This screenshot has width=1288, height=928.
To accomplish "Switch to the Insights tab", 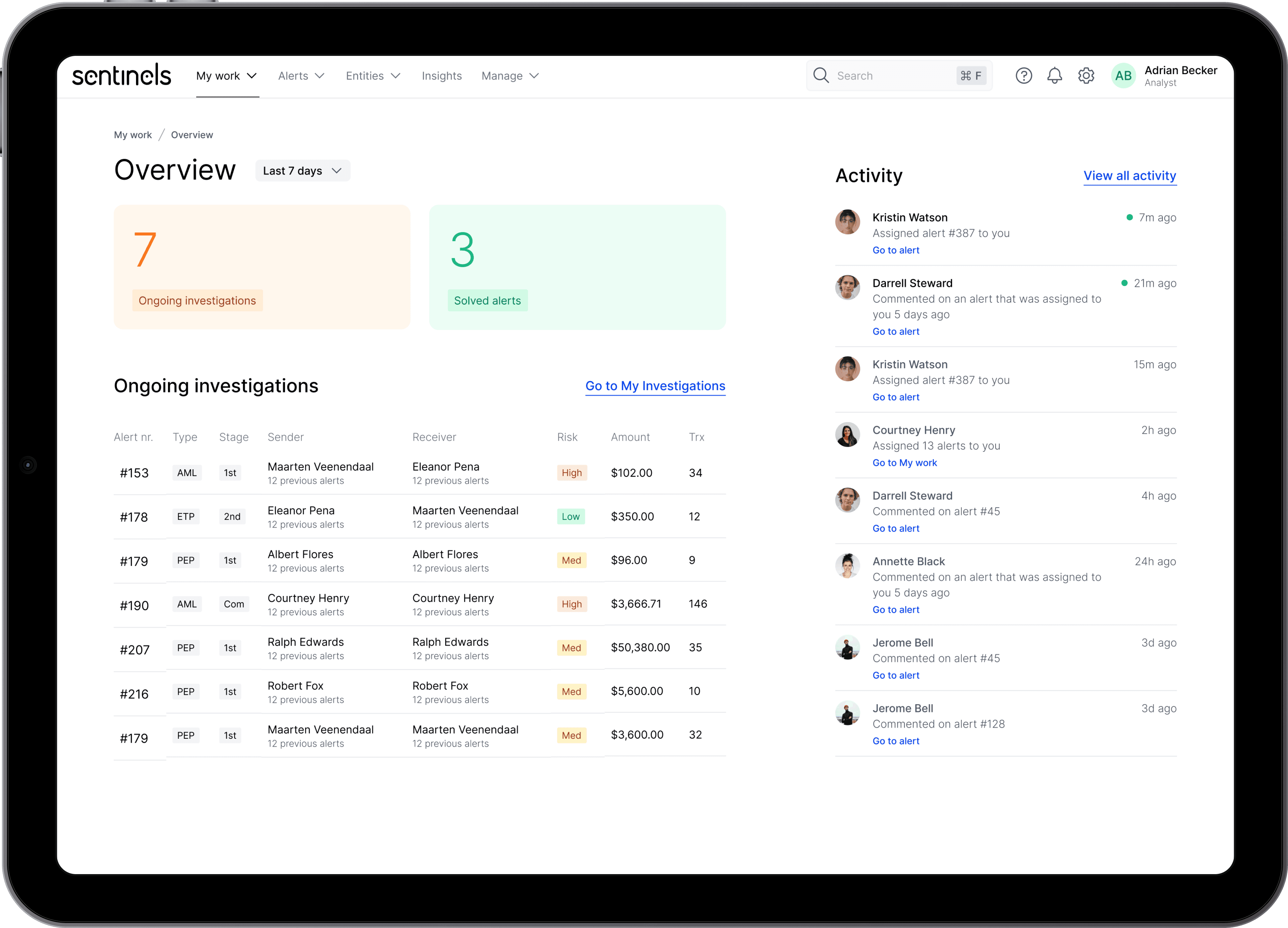I will tap(441, 76).
